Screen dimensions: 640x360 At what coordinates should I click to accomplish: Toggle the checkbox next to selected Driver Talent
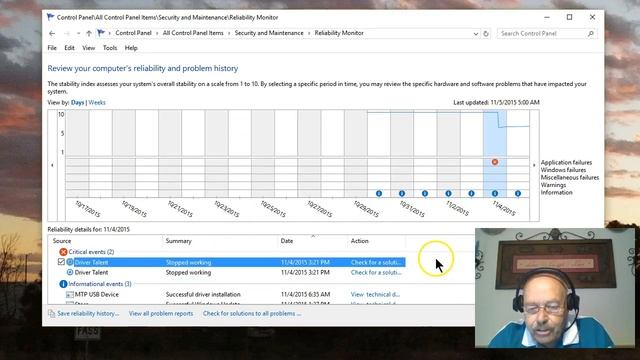pyautogui.click(x=61, y=262)
